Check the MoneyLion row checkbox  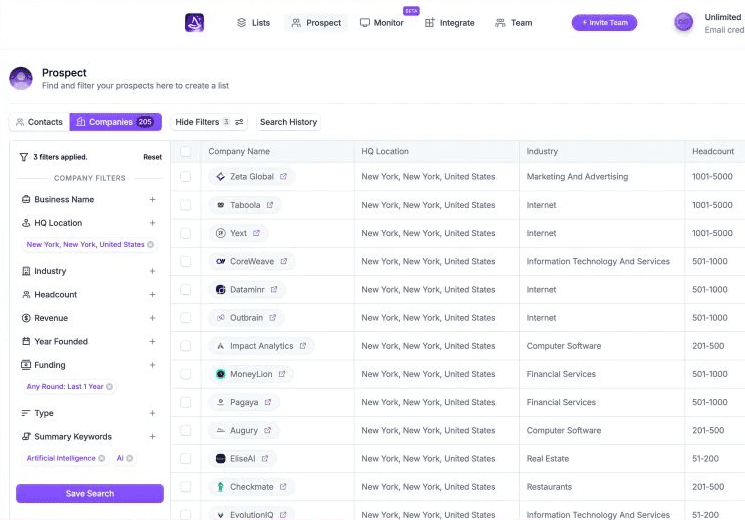pos(186,374)
